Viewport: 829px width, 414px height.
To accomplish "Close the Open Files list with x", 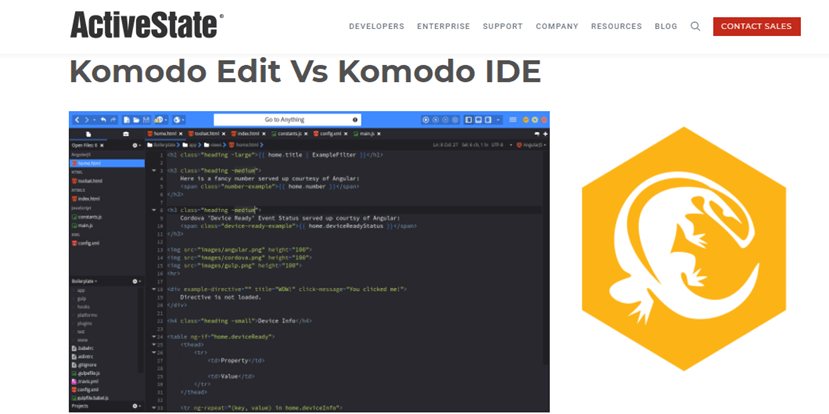I will 102,145.
